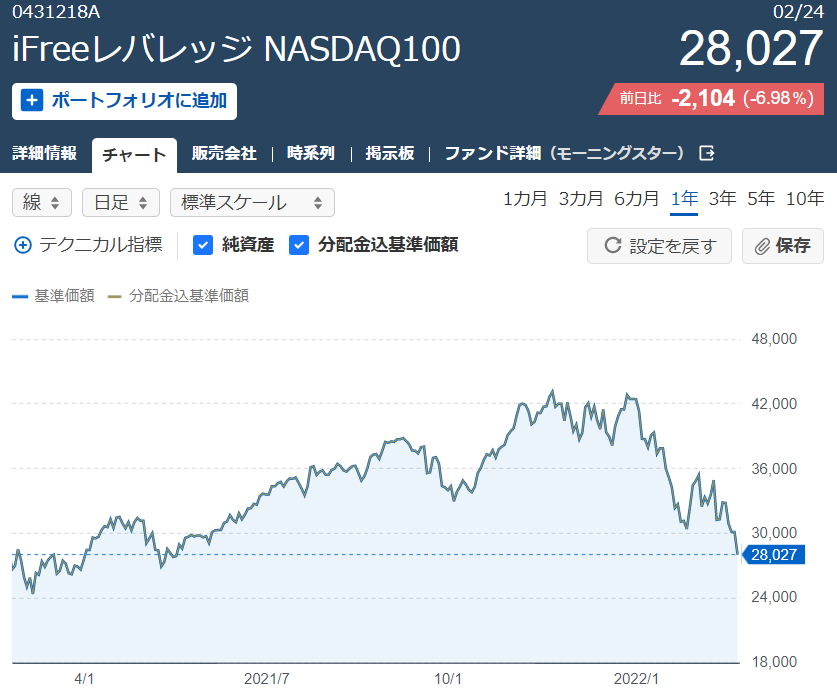
Task: Click the external link icon beside Morningstar
Action: [707, 154]
